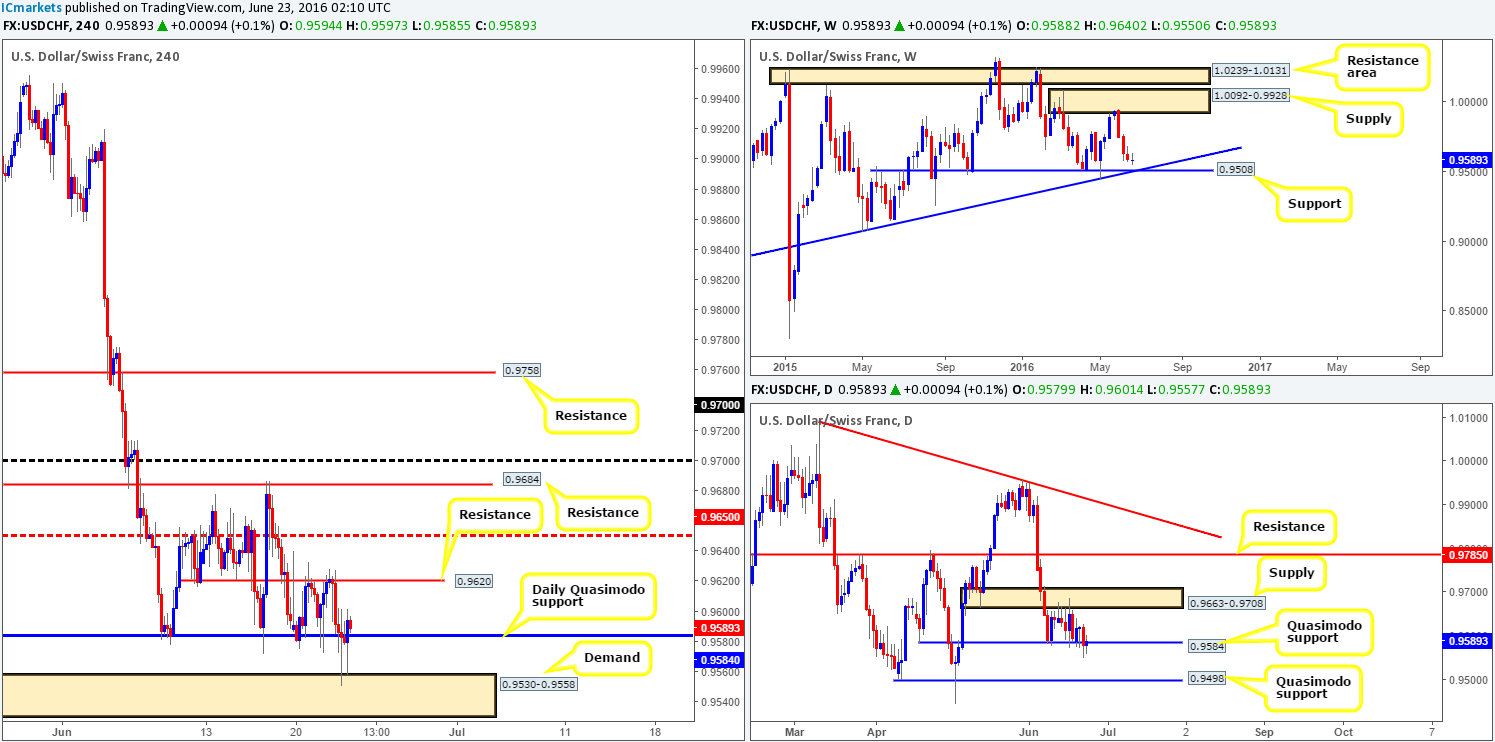Click the 2017 label on weekly time axis
This screenshot has width=1495, height=742.
tap(1259, 366)
